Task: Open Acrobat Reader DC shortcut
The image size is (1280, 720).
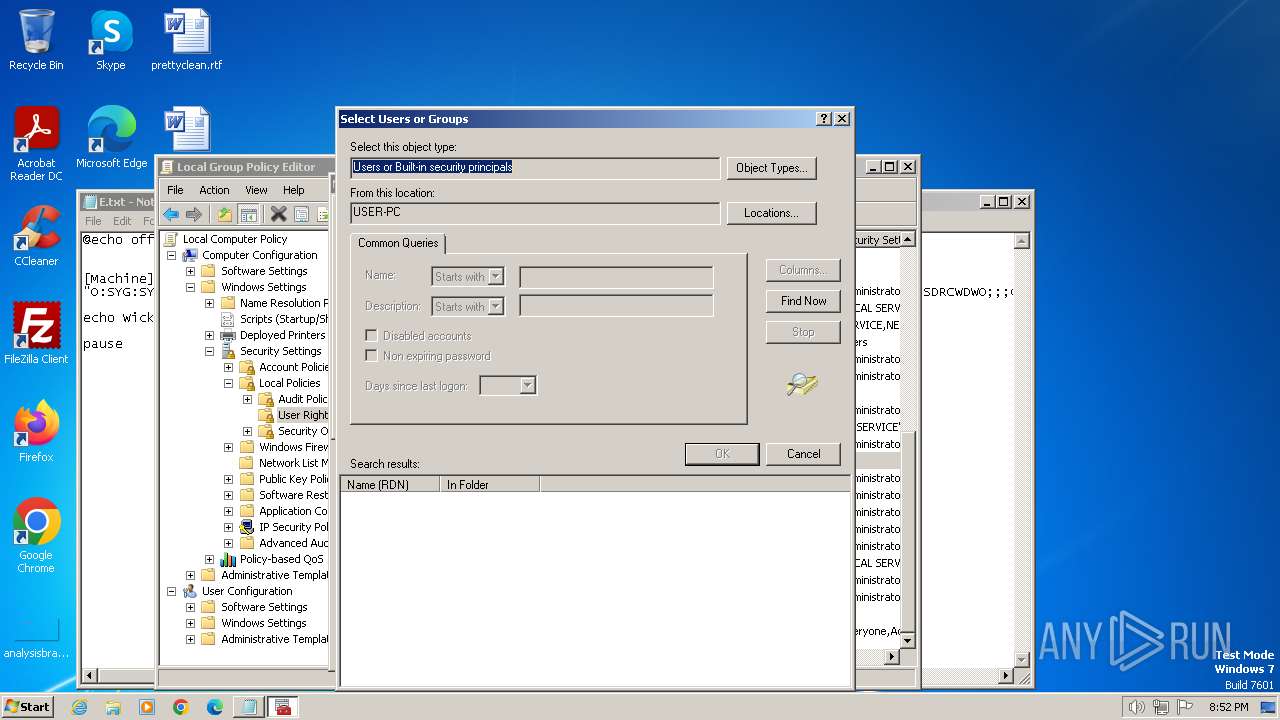Action: [36, 144]
